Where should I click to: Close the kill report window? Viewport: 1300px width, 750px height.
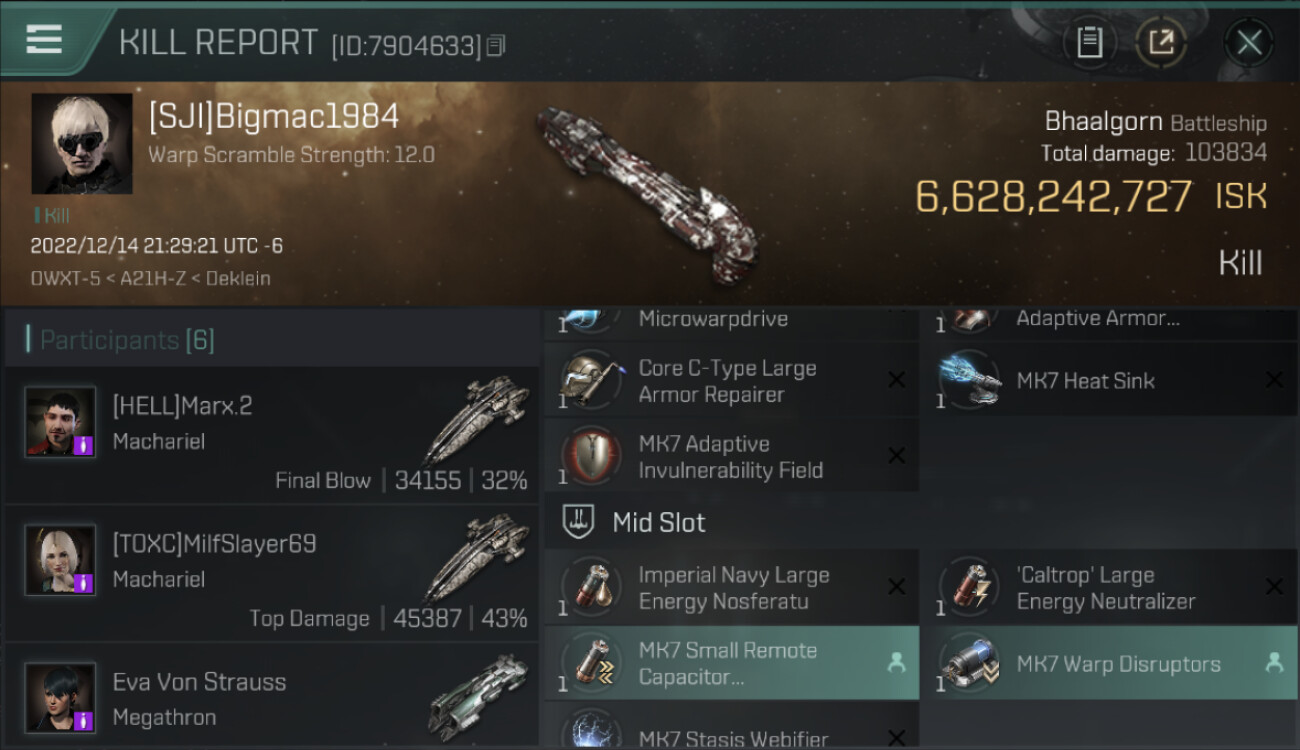pos(1249,43)
